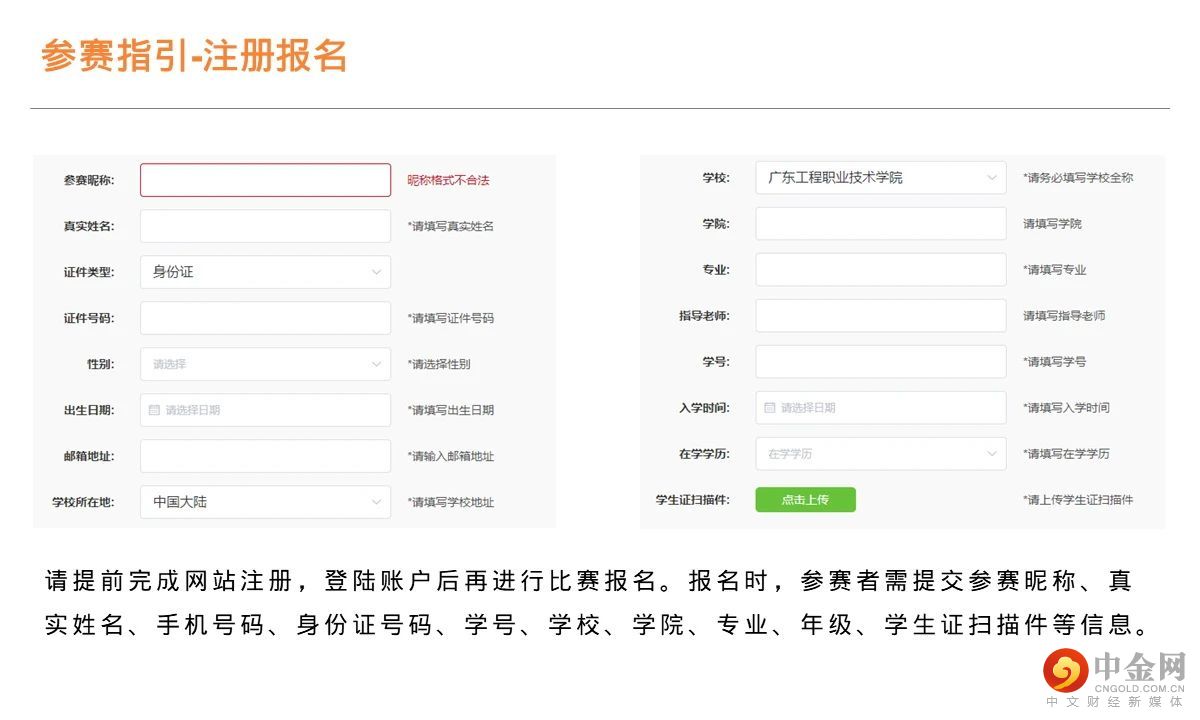Click the 专业 input field
1200x720 pixels.
(x=881, y=270)
